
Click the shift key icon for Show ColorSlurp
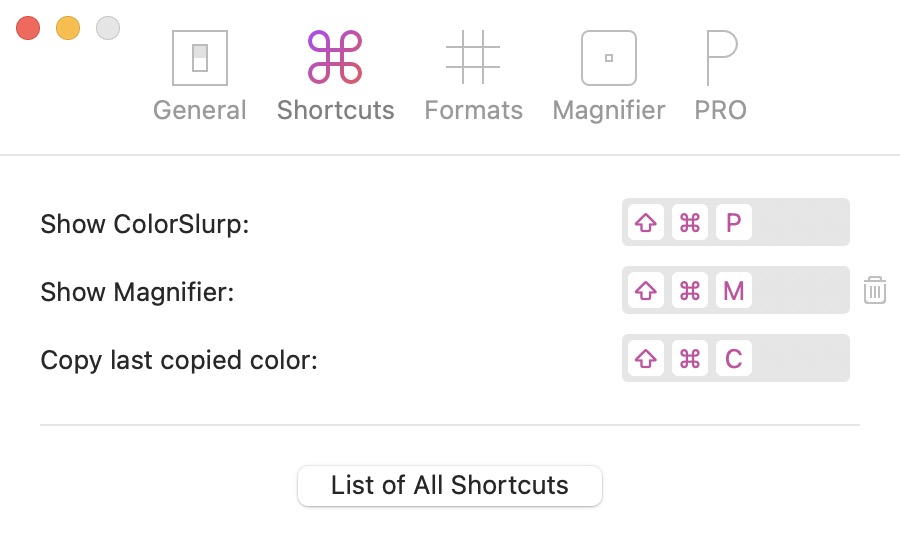[646, 223]
